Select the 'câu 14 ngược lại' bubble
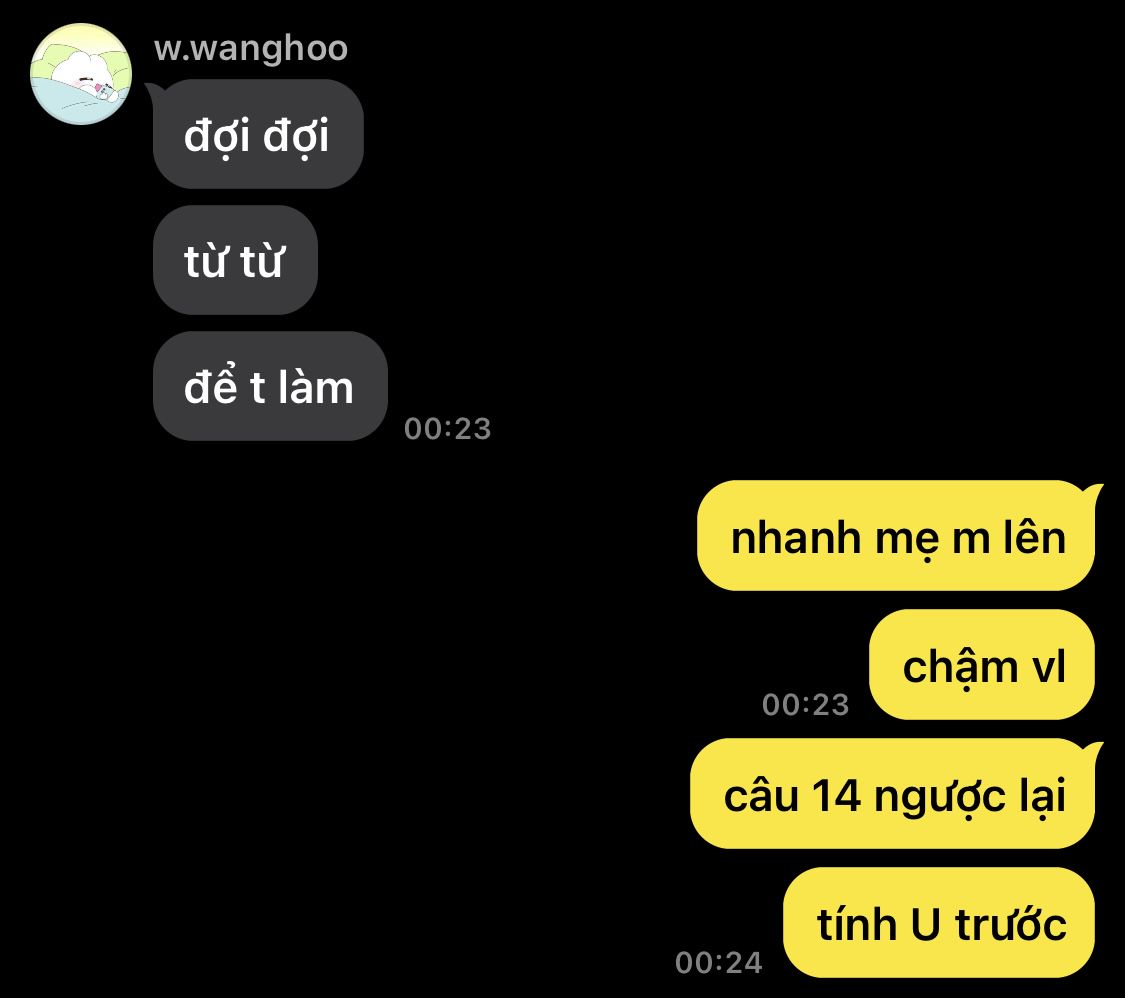Image resolution: width=1125 pixels, height=998 pixels. coord(893,794)
